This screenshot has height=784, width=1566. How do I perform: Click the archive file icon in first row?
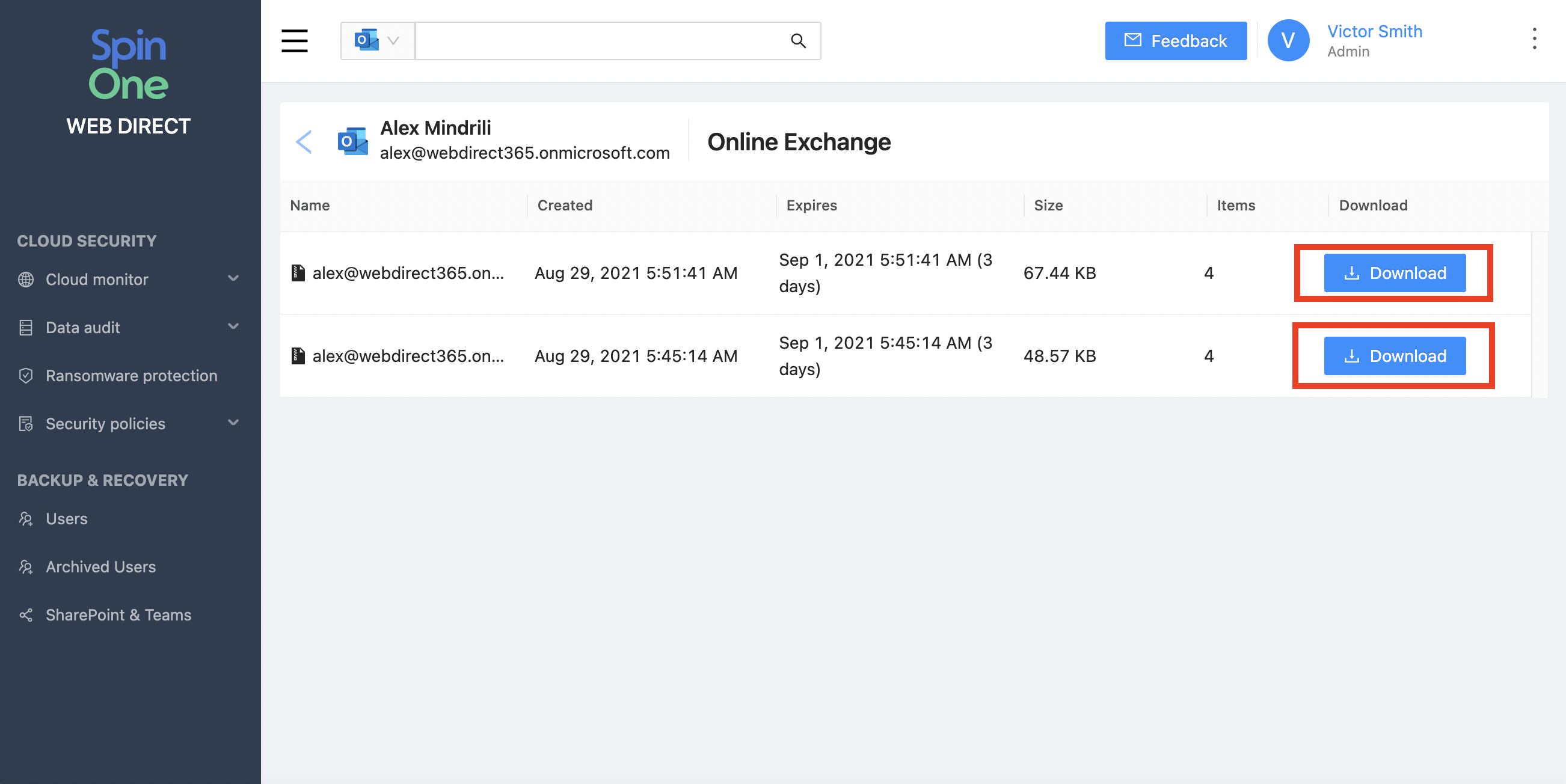pyautogui.click(x=298, y=273)
